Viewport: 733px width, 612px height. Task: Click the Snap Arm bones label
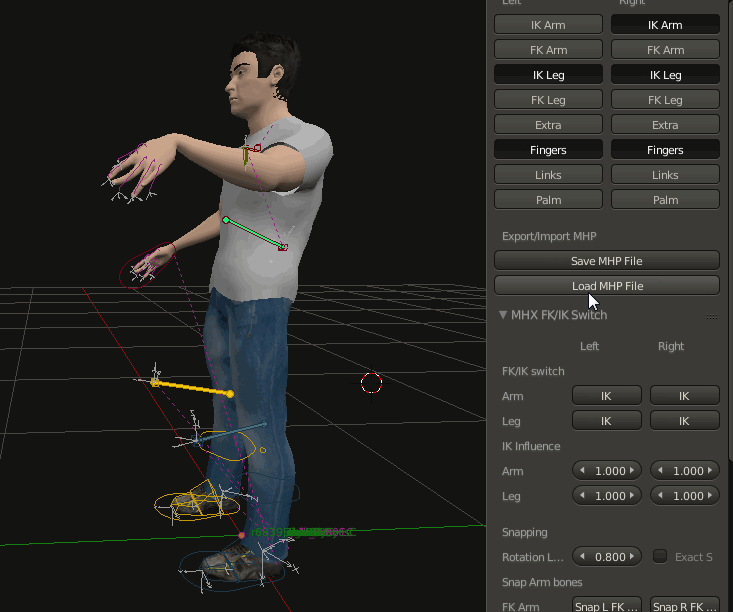pos(542,582)
